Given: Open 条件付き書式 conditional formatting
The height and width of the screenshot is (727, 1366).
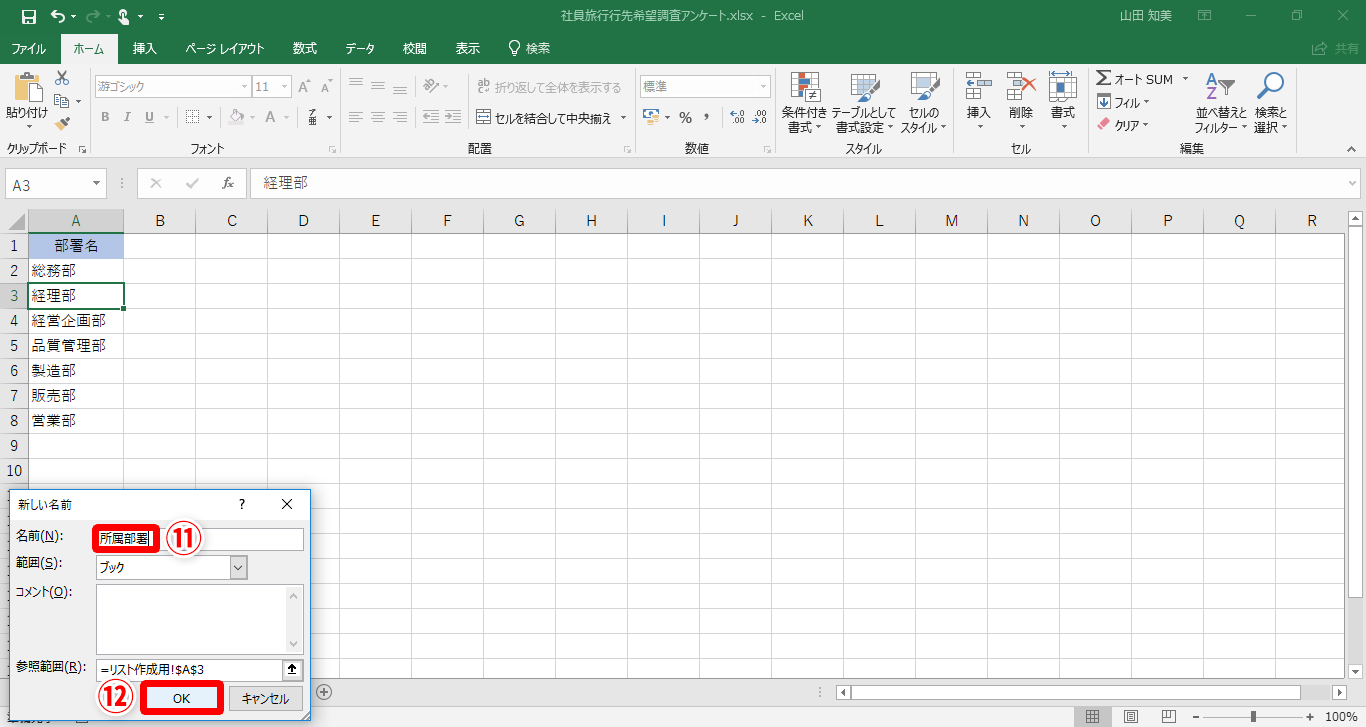Looking at the screenshot, I should coord(804,102).
